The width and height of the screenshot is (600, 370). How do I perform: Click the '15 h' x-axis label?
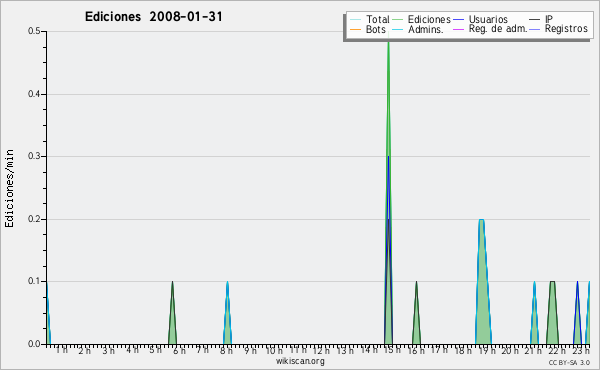coord(392,350)
